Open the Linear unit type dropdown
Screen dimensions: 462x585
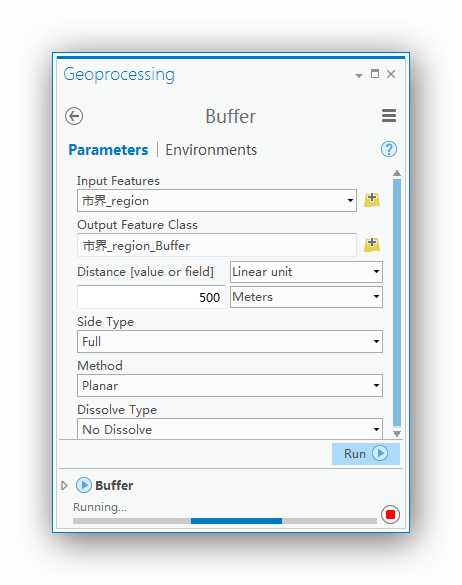[x=306, y=272]
